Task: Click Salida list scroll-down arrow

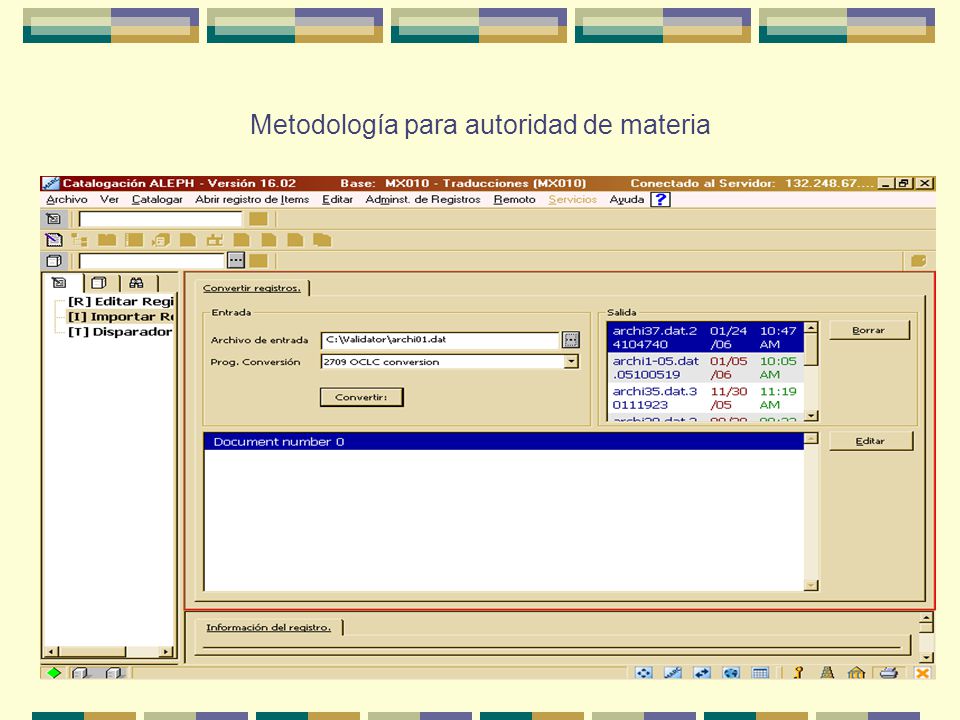Action: click(x=811, y=416)
